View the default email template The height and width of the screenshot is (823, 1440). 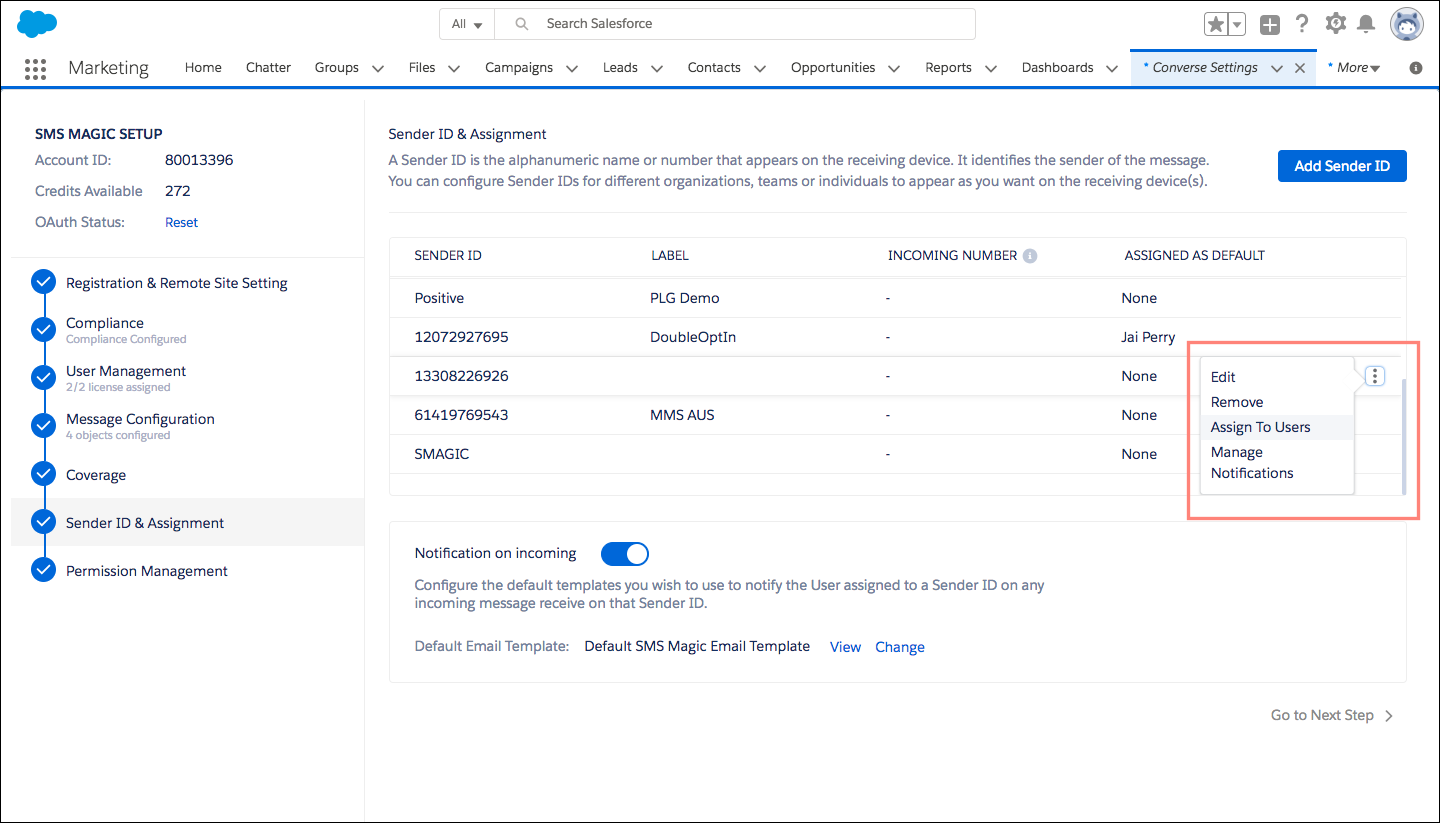pyautogui.click(x=845, y=647)
